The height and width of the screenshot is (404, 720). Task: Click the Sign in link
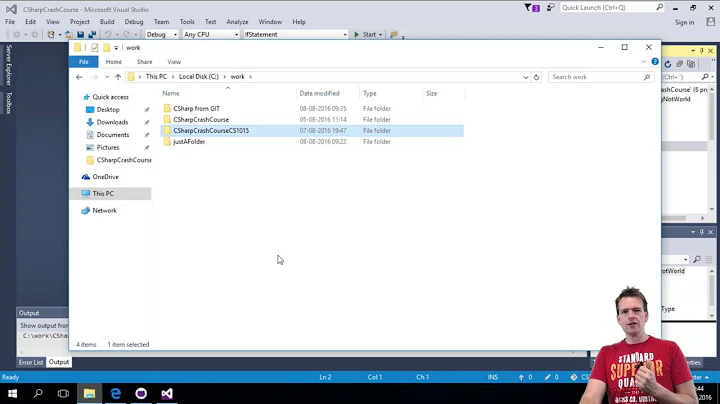pyautogui.click(x=684, y=22)
